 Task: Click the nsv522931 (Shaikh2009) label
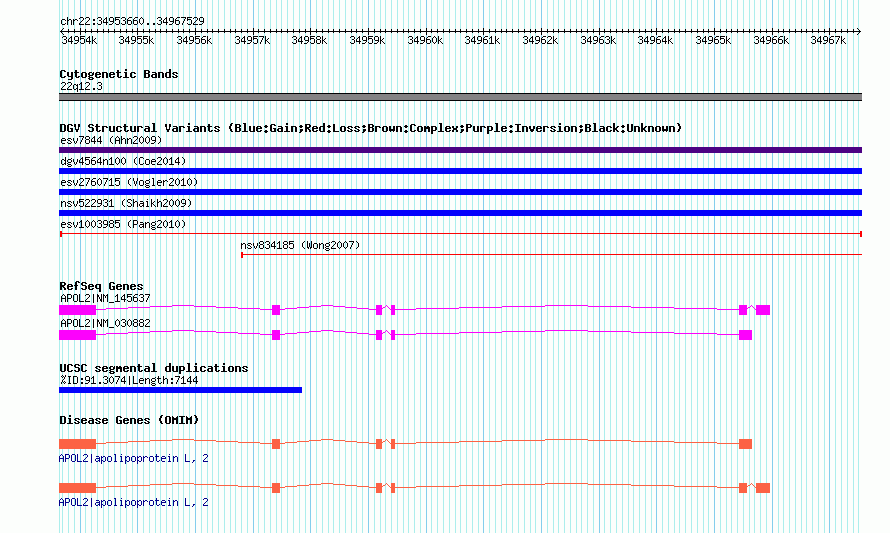(x=126, y=203)
